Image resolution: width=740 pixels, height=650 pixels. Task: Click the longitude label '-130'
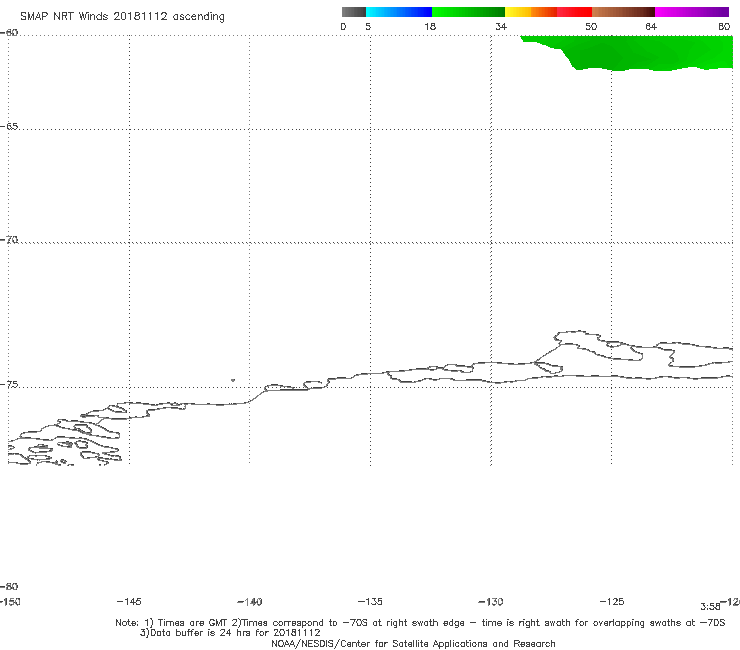[491, 602]
